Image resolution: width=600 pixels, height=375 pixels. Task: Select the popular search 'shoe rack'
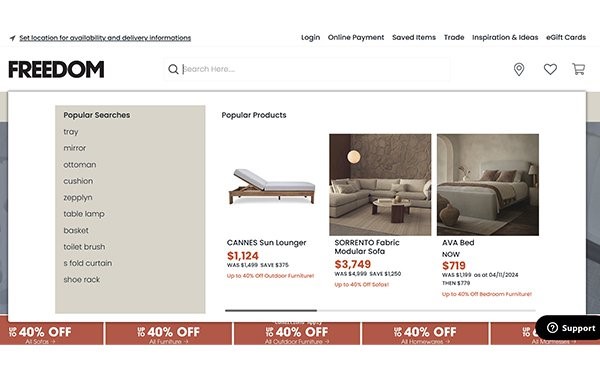[82, 280]
